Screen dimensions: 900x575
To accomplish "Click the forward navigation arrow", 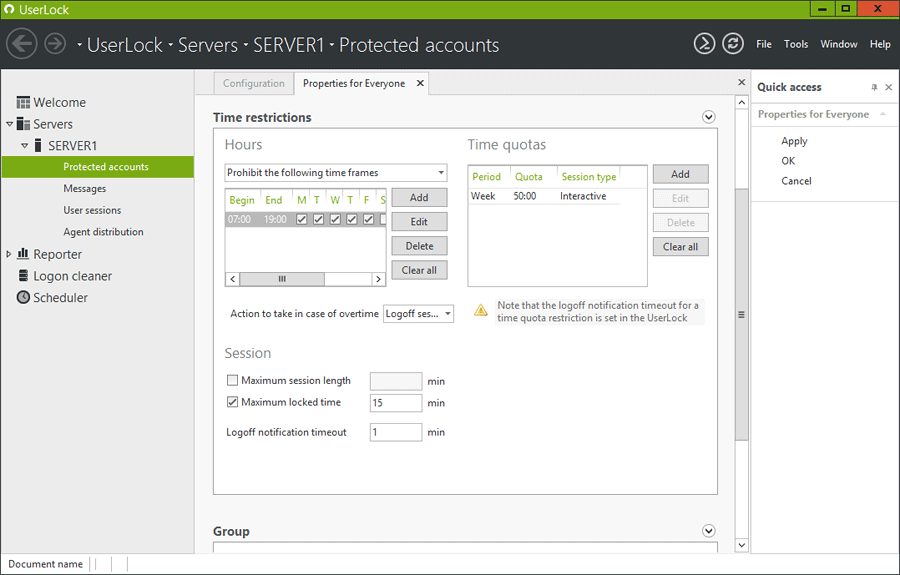I will 55,44.
